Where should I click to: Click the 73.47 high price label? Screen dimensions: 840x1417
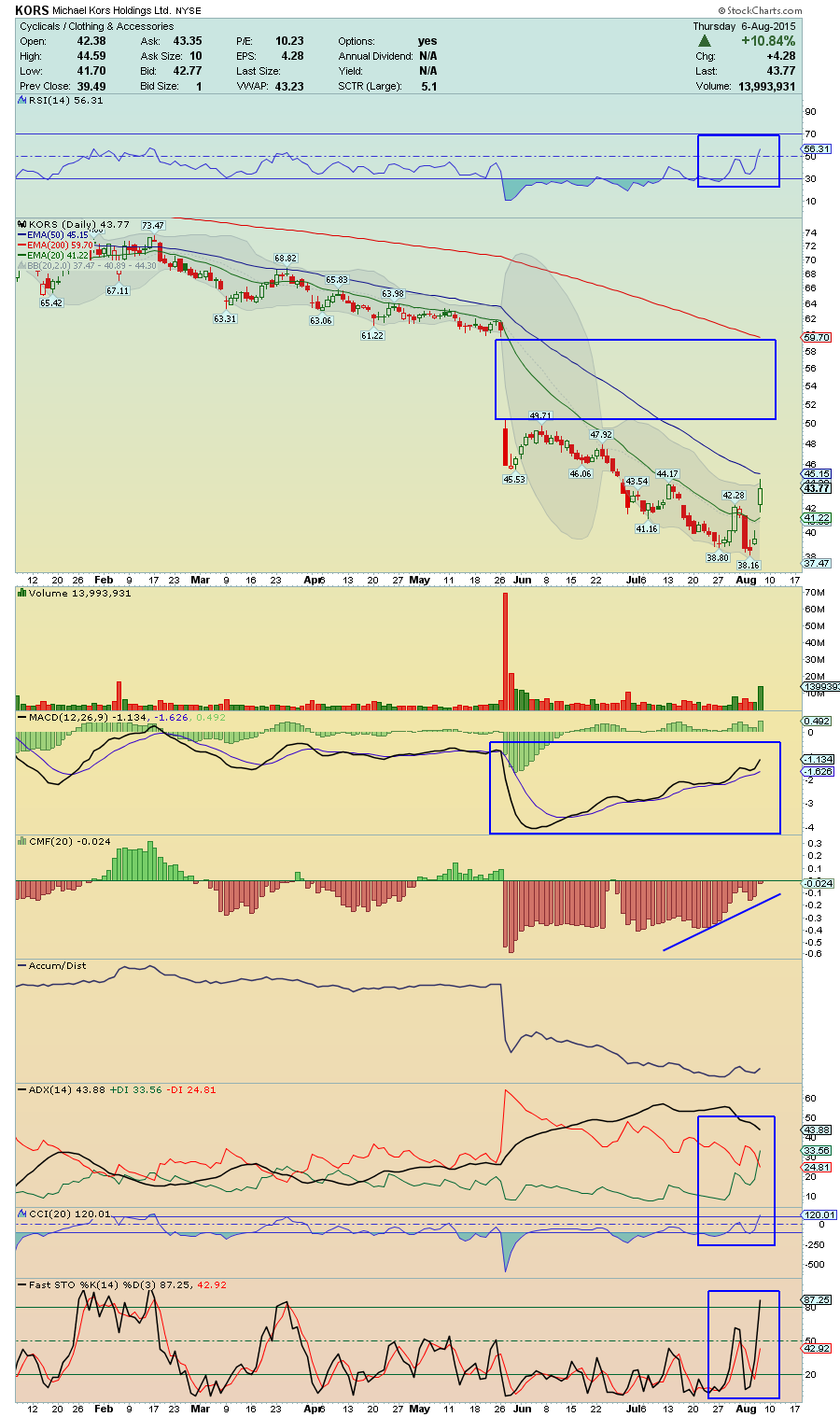pos(153,226)
